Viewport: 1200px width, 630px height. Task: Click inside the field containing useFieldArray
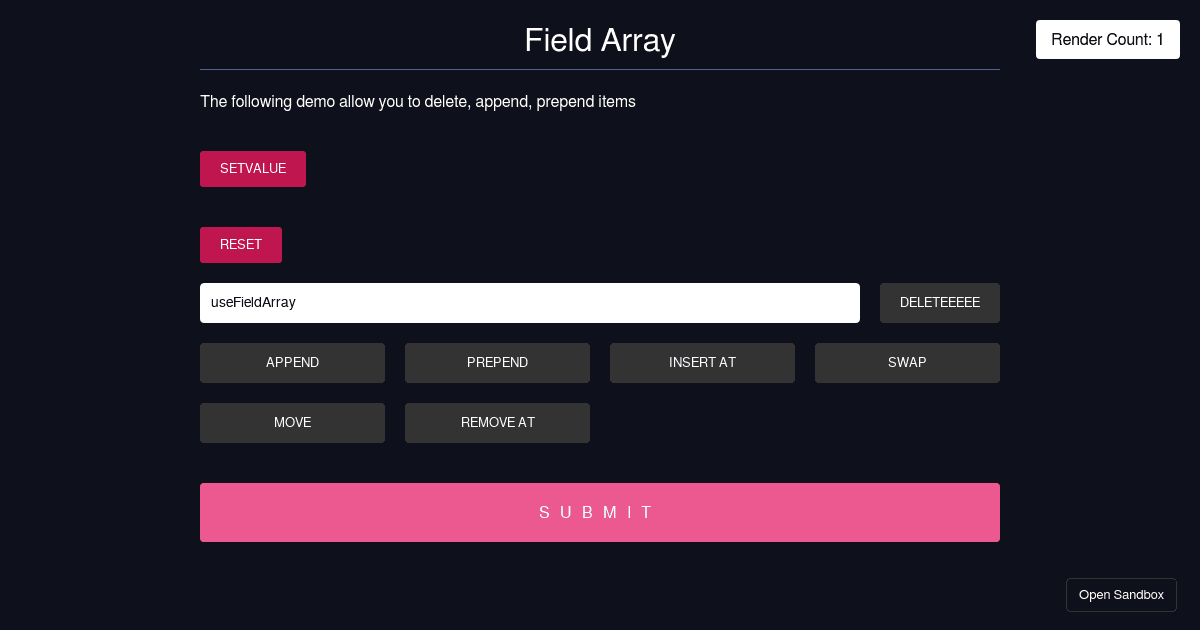[529, 302]
